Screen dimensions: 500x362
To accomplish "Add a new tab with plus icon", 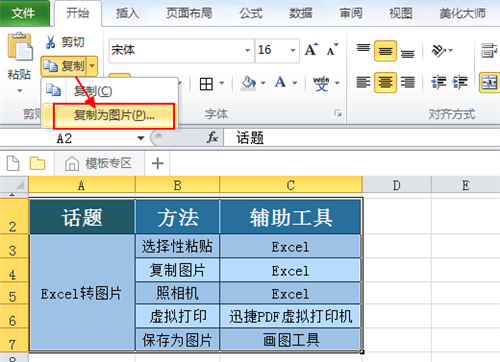I will [x=157, y=163].
